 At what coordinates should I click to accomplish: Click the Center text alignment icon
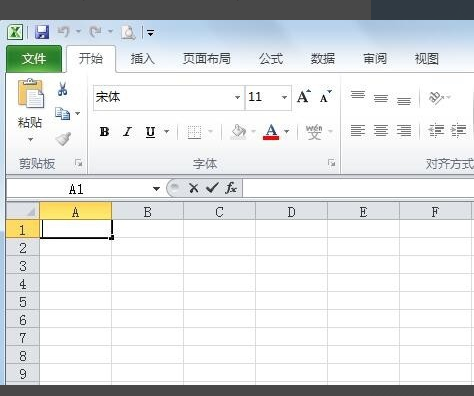(381, 130)
